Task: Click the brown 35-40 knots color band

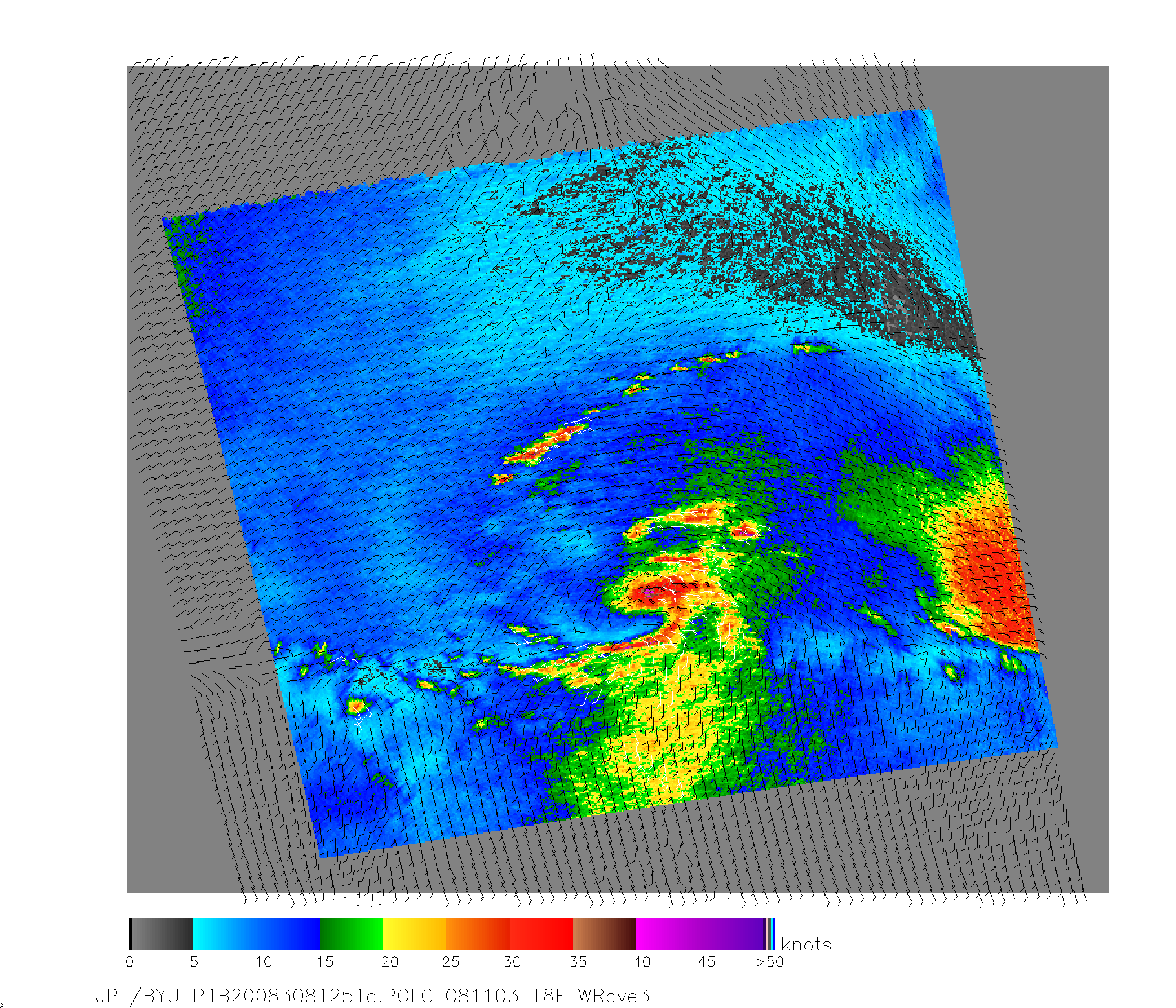Action: (605, 934)
